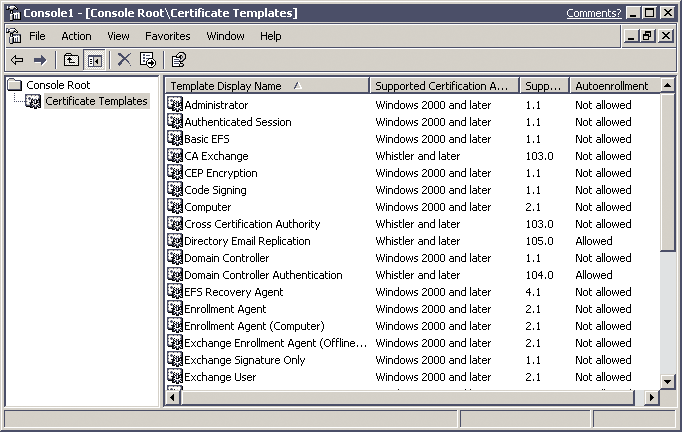
Task: Open the Help toolbar icon
Action: [x=178, y=60]
